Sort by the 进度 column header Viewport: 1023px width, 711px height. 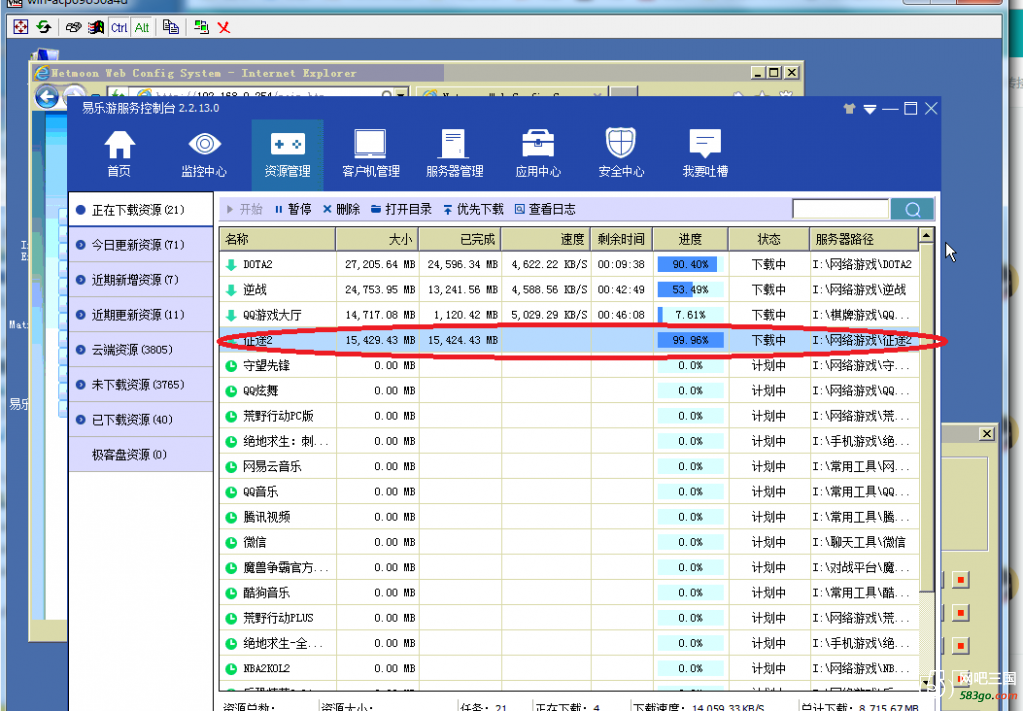[690, 239]
